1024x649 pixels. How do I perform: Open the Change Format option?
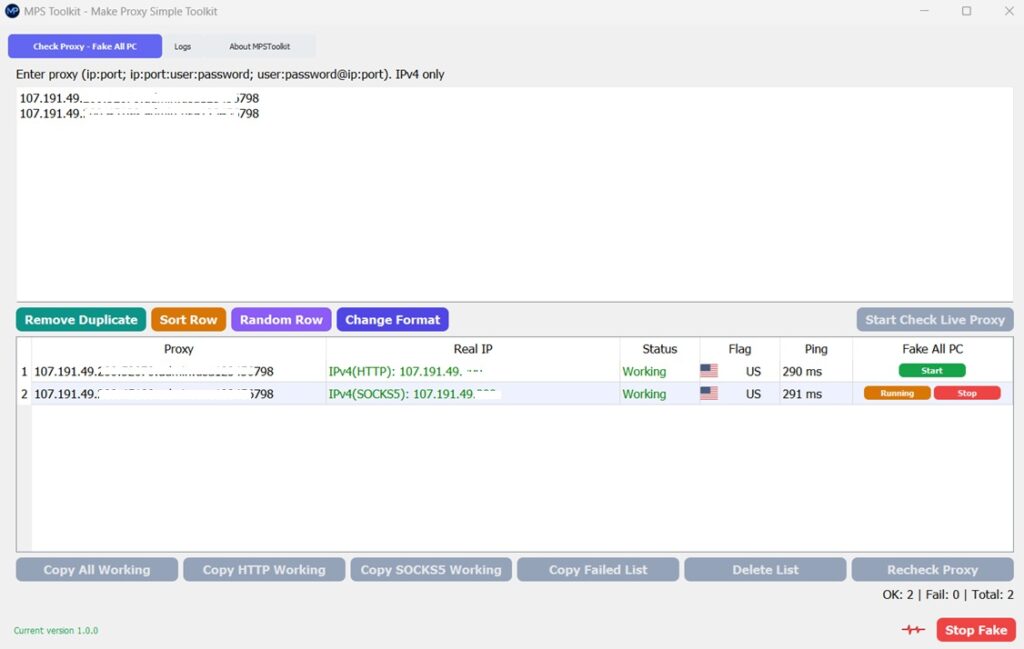pos(393,319)
